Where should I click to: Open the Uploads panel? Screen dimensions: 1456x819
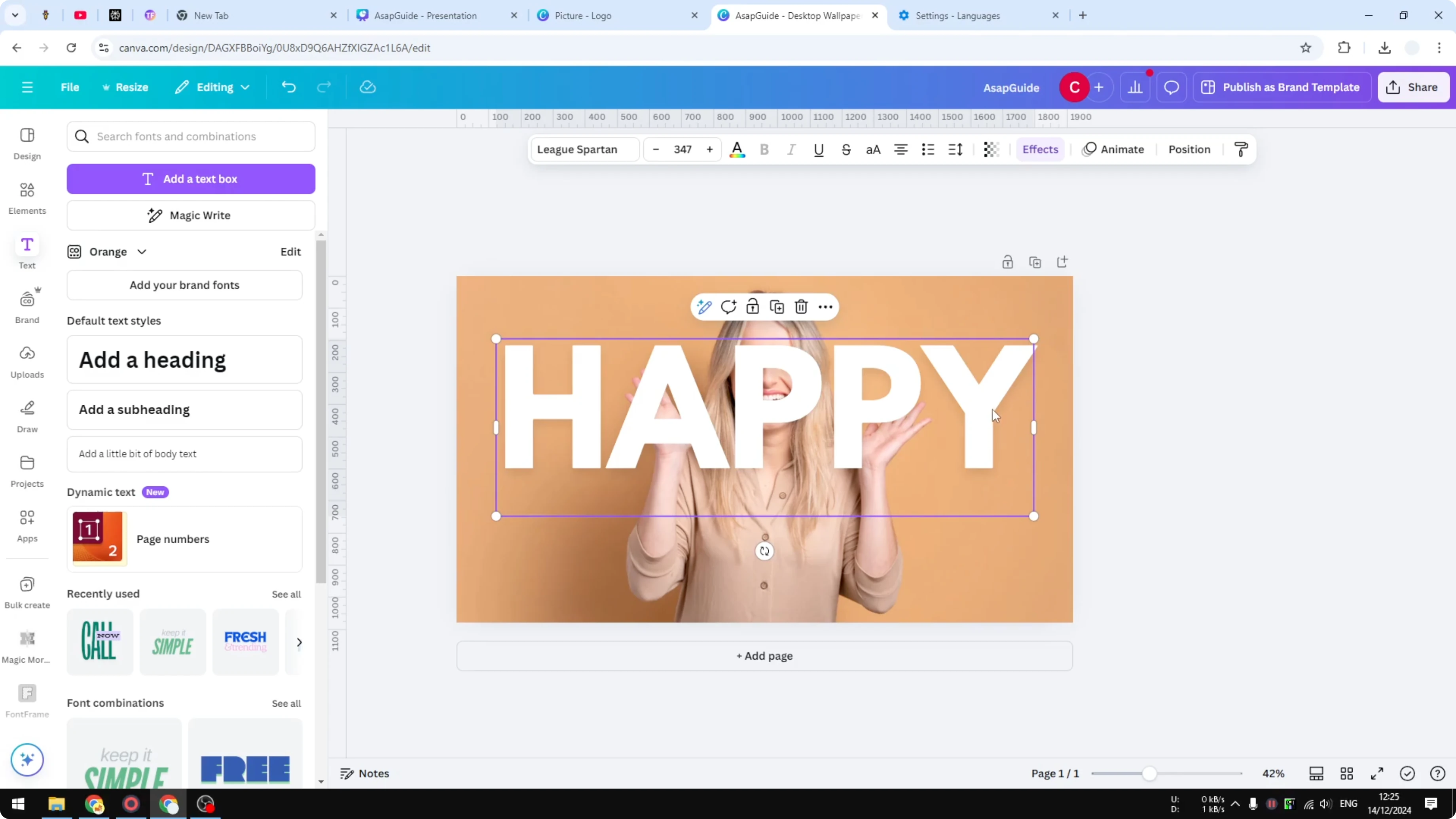click(x=27, y=361)
